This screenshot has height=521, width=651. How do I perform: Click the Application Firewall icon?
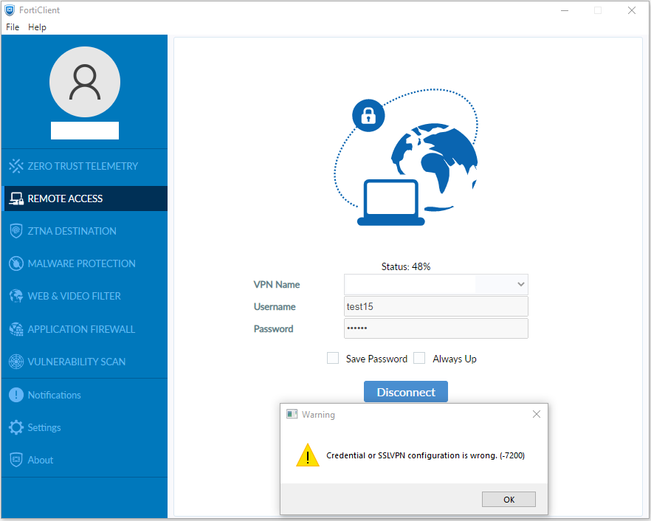pos(16,329)
